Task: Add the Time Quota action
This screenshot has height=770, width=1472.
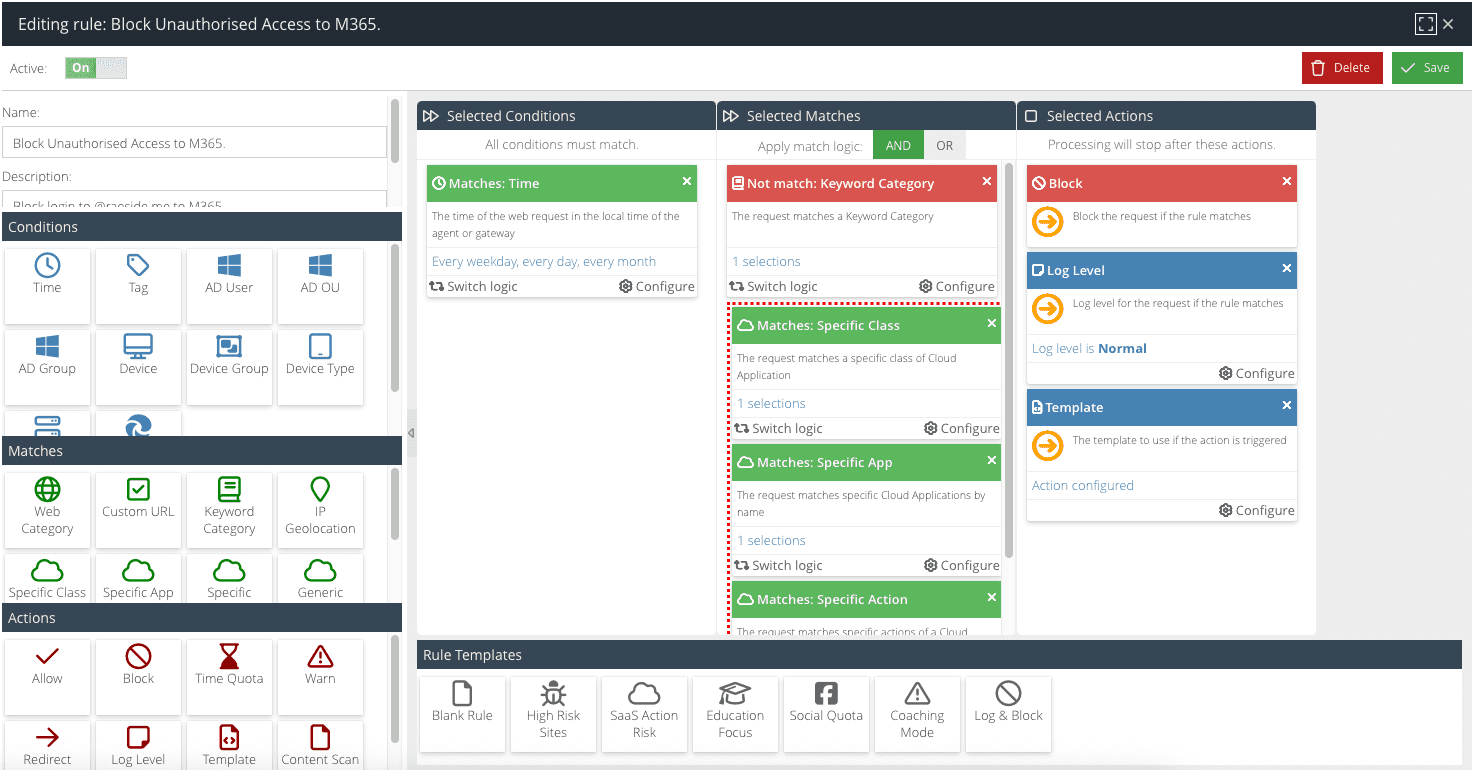Action: [229, 665]
